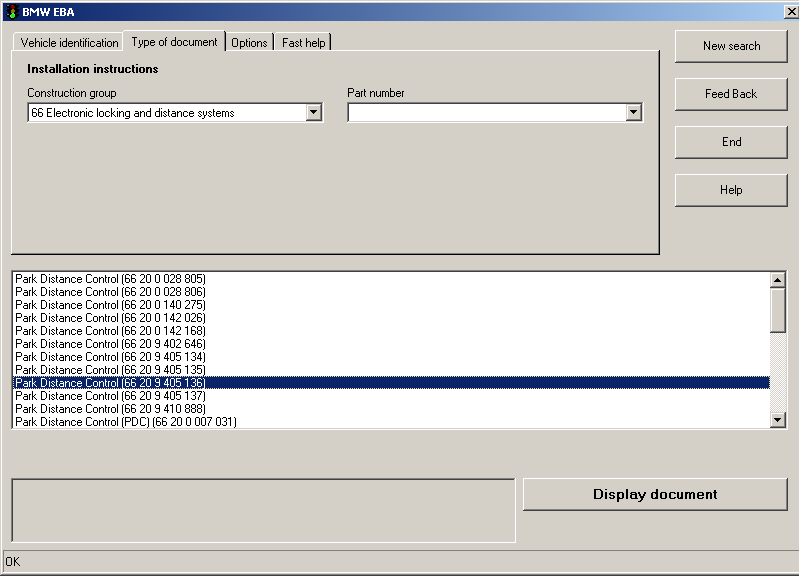The height and width of the screenshot is (576, 799).
Task: Click the Display document button
Action: coord(655,494)
